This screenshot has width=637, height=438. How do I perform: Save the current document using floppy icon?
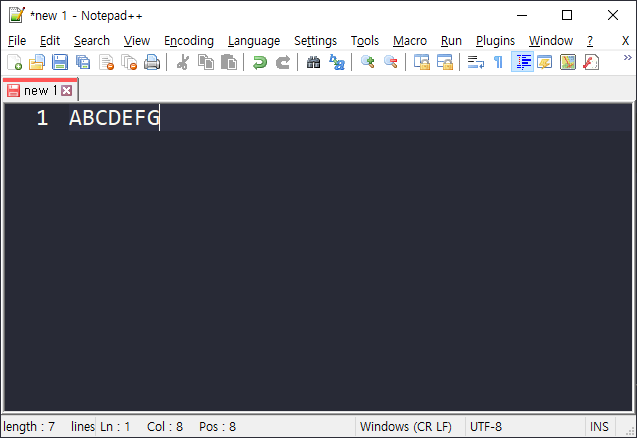[x=60, y=63]
